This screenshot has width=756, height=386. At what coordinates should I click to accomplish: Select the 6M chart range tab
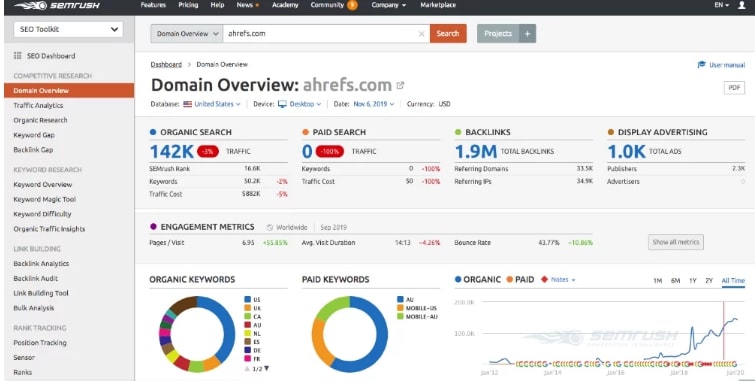click(x=675, y=280)
